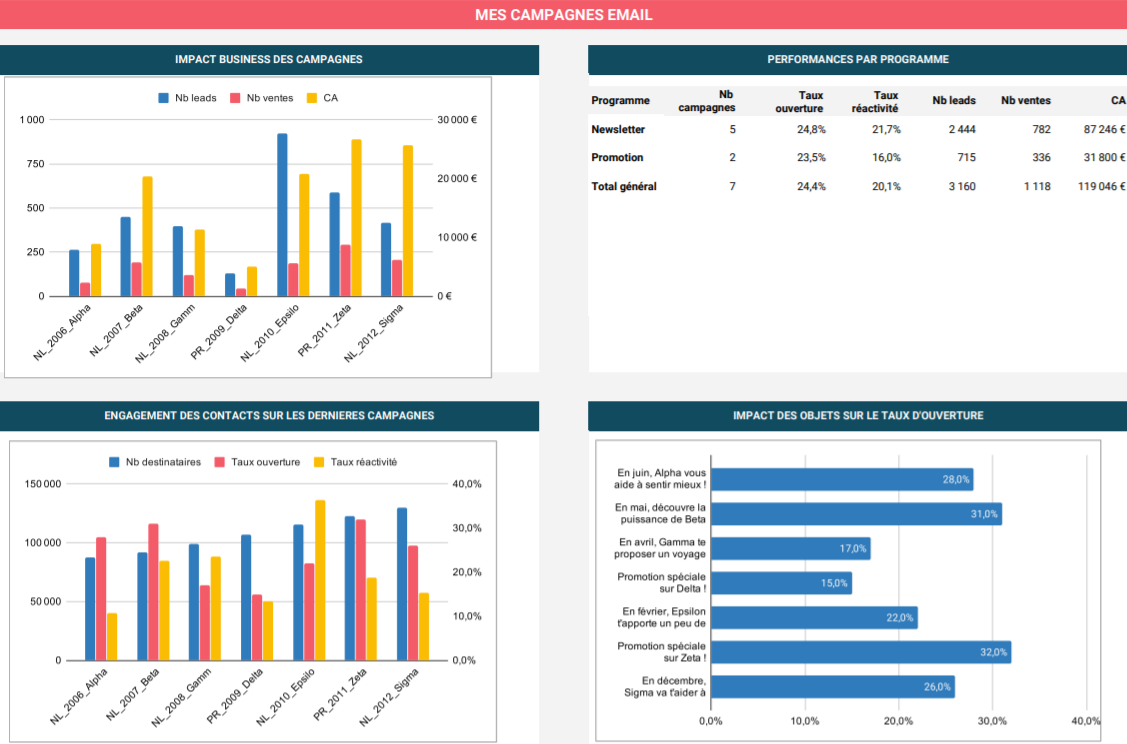1127x744 pixels.
Task: Click the 24,4% total opening rate cell
Action: 811,186
